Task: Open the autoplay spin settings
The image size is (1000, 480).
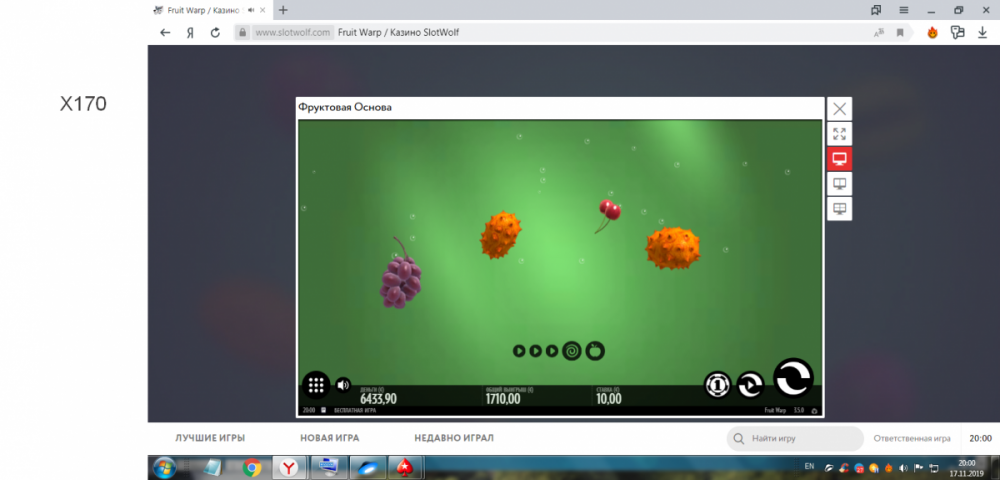Action: tap(750, 384)
